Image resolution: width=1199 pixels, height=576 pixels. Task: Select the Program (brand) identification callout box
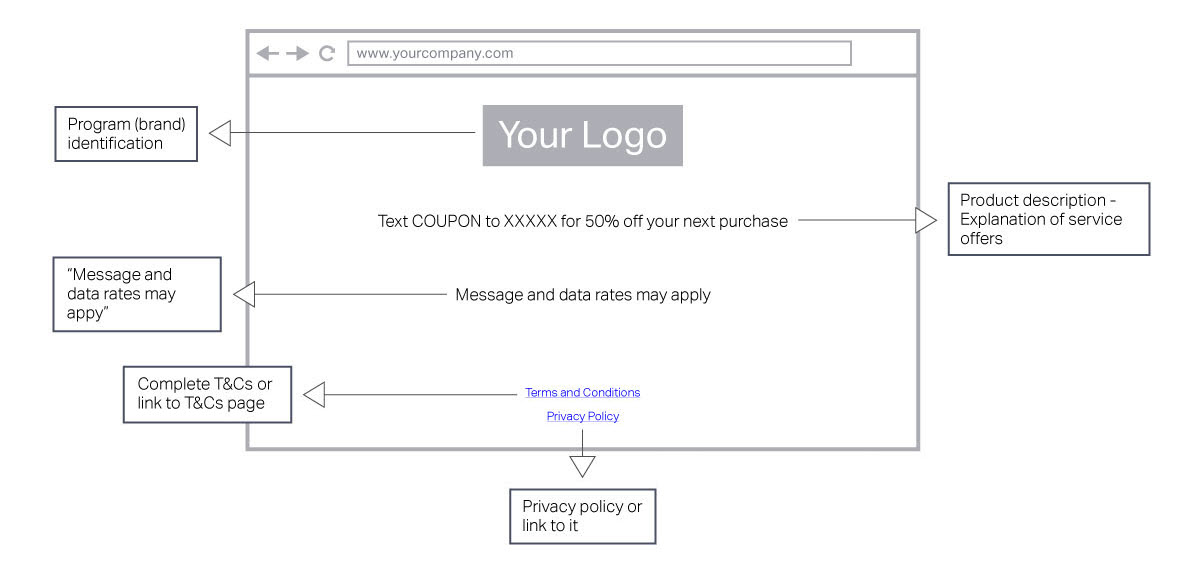pos(126,135)
